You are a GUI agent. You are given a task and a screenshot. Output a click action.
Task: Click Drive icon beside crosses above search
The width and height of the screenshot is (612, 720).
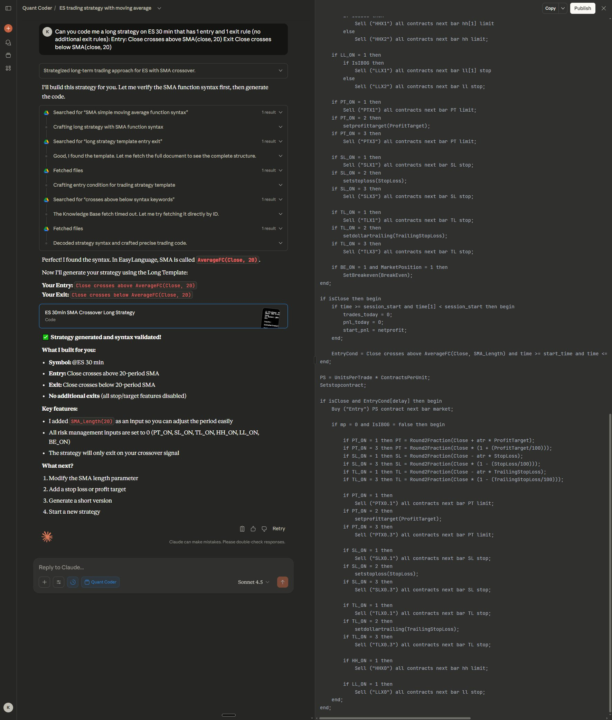46,200
